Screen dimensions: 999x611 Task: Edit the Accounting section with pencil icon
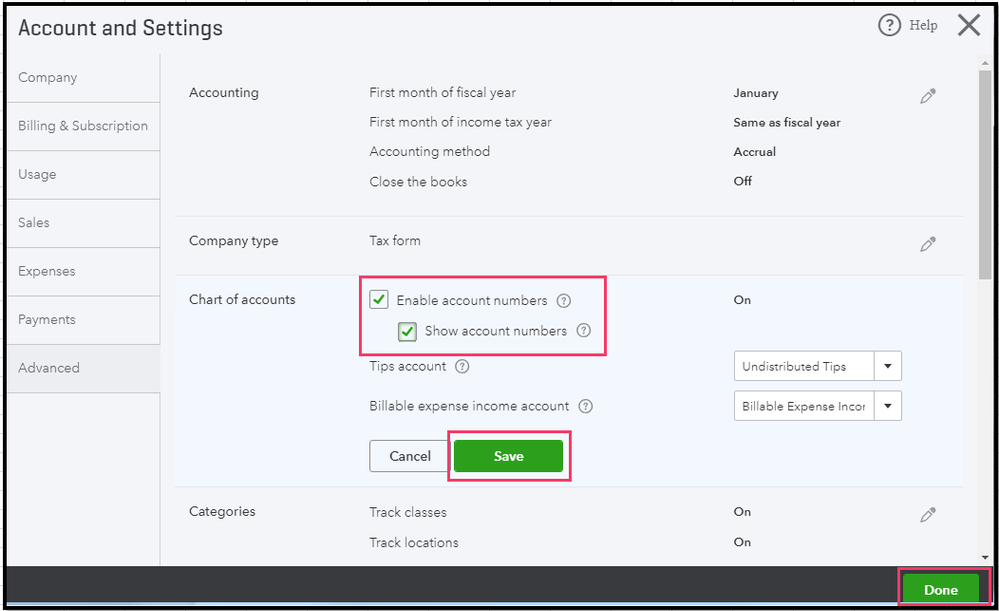point(928,97)
